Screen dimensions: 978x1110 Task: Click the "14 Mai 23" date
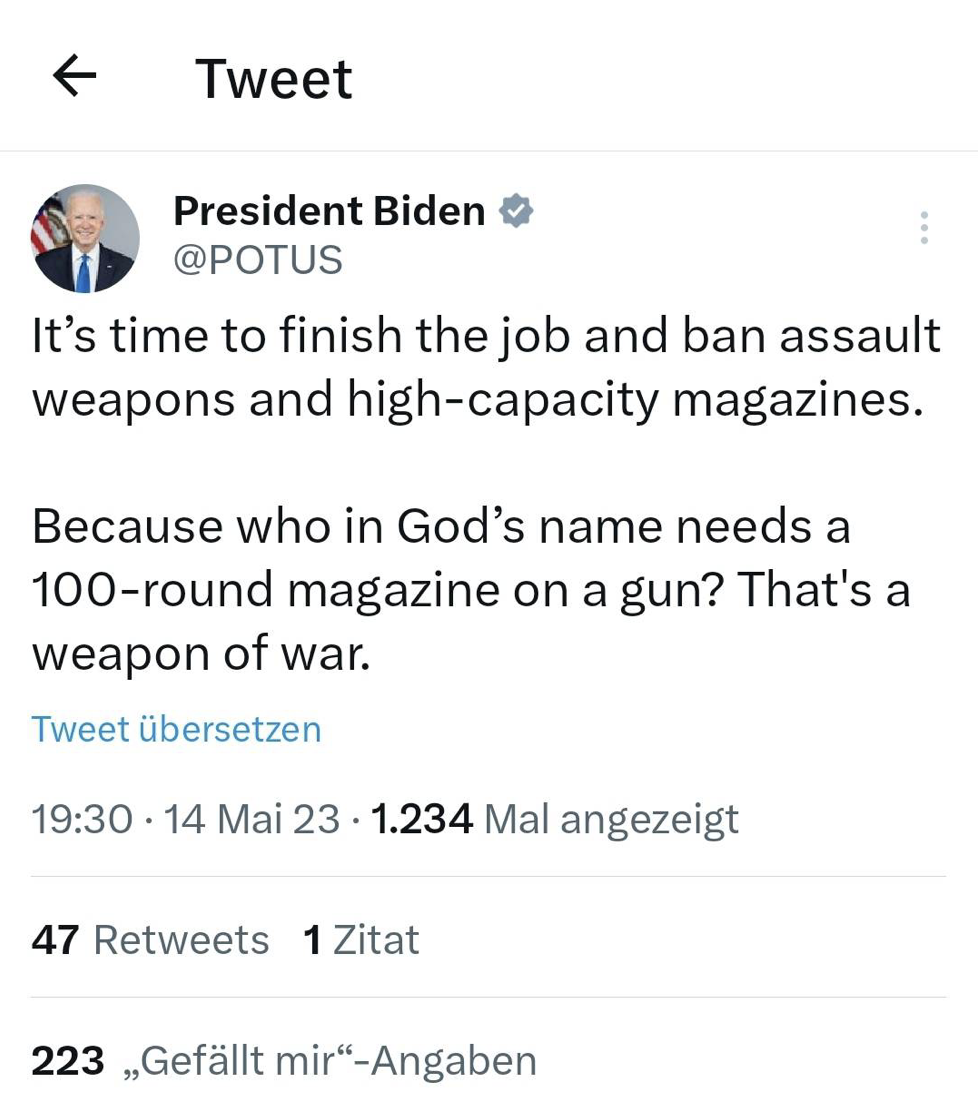(251, 820)
